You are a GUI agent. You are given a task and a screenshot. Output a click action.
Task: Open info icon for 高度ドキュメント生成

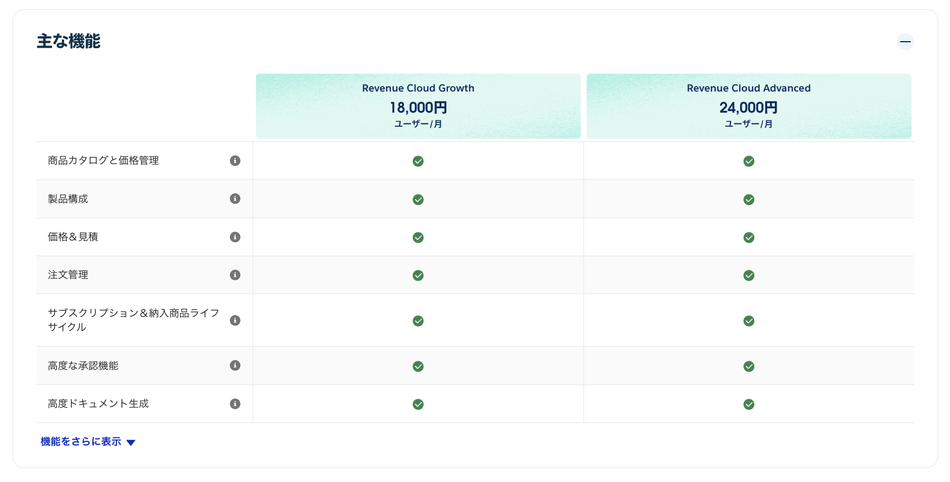pos(235,404)
